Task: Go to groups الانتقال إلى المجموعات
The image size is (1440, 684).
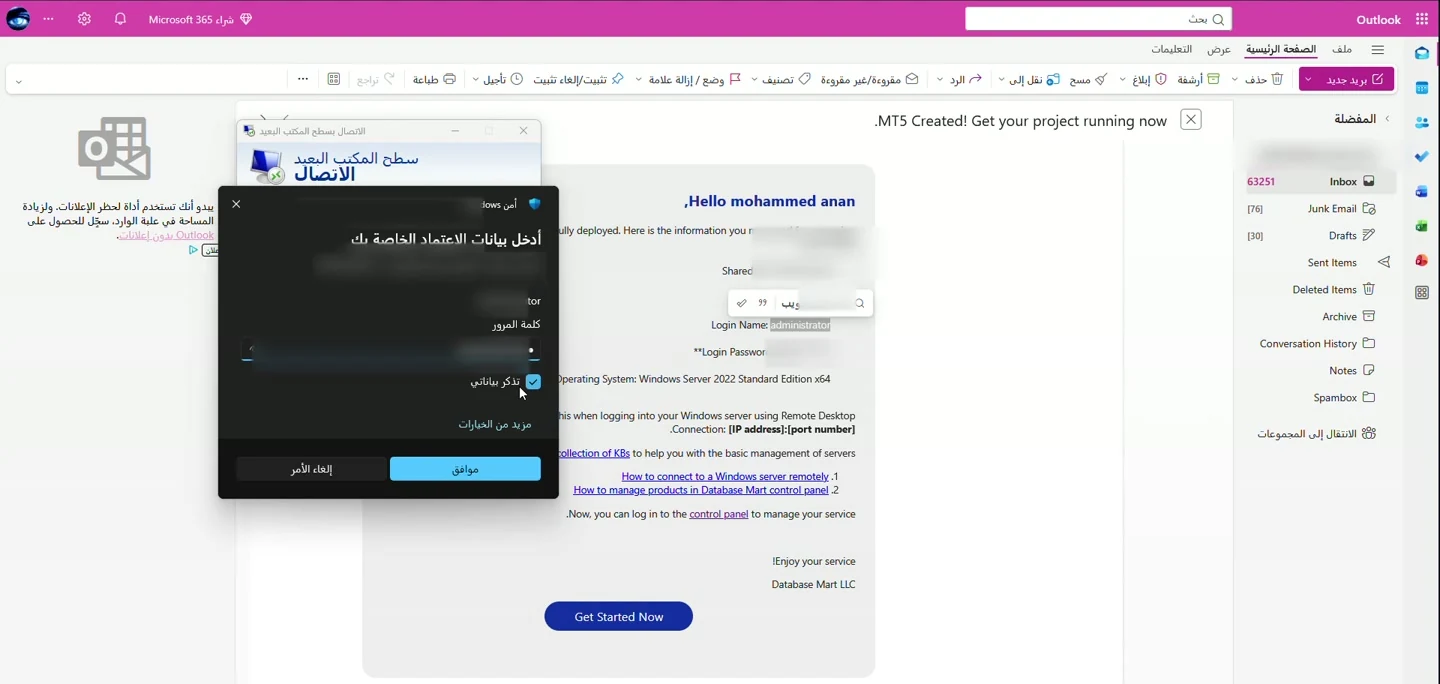Action: pos(1316,434)
